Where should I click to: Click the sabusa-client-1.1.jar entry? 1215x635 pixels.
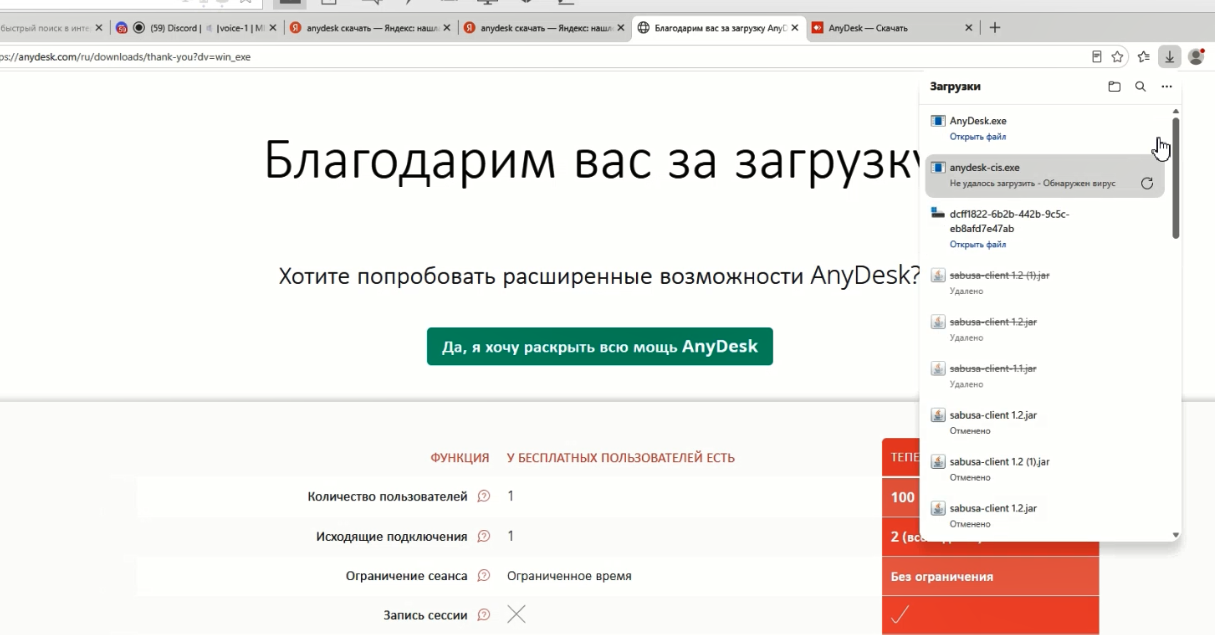(x=1045, y=375)
